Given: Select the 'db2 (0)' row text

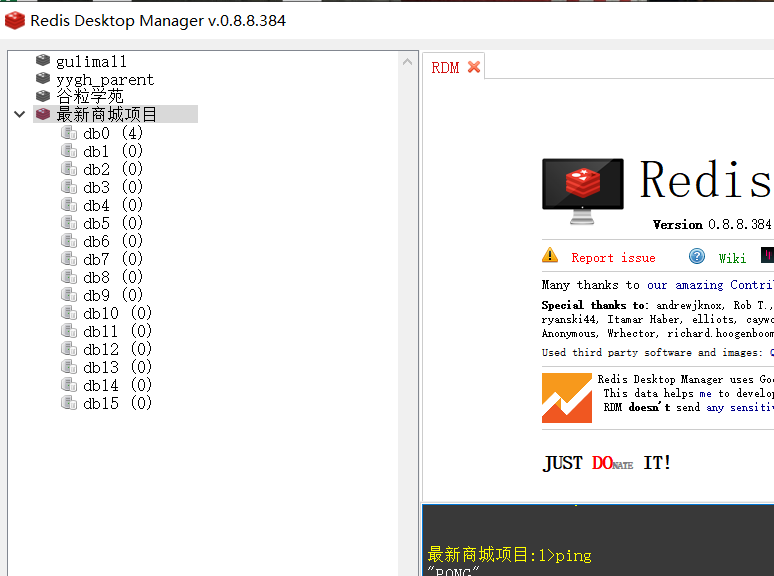Looking at the screenshot, I should coord(113,169).
